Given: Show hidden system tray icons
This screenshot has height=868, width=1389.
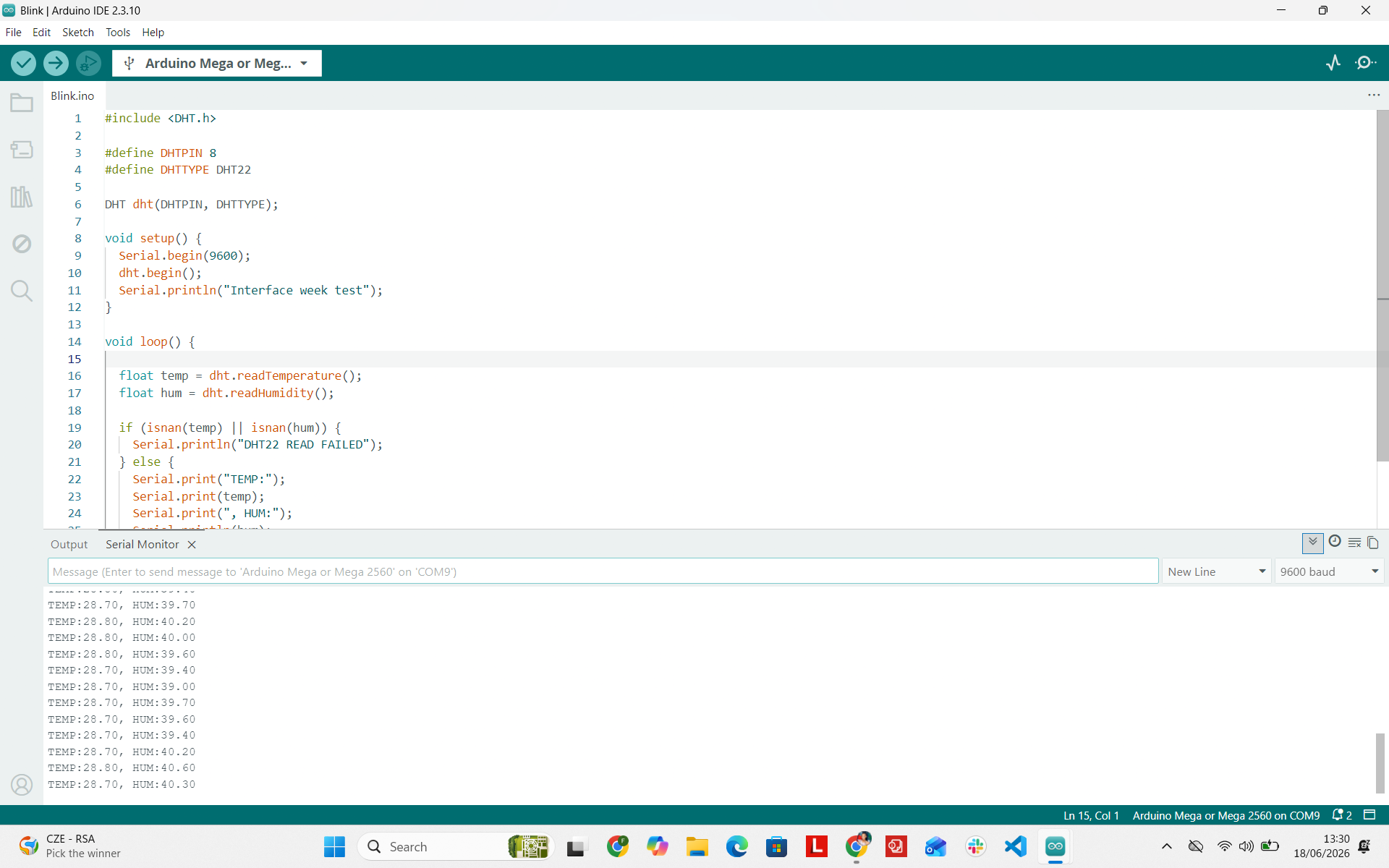Looking at the screenshot, I should [x=1167, y=846].
